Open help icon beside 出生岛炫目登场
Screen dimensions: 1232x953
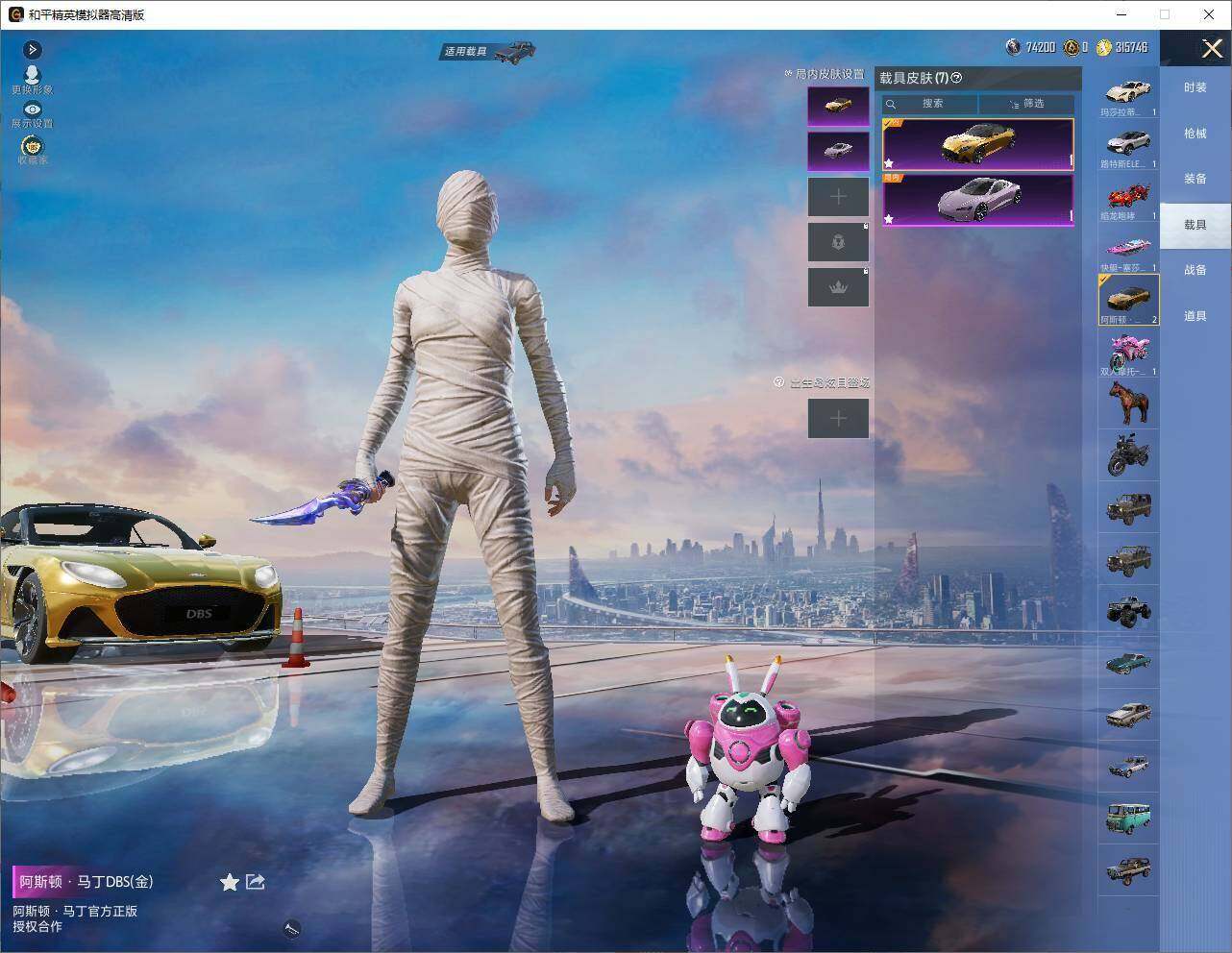[779, 382]
